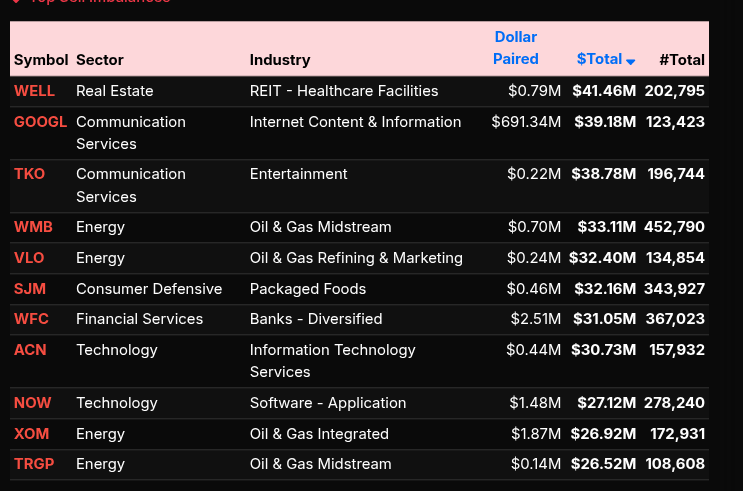Click the sort arrow beside $Total
743x491 pixels.
pos(631,61)
